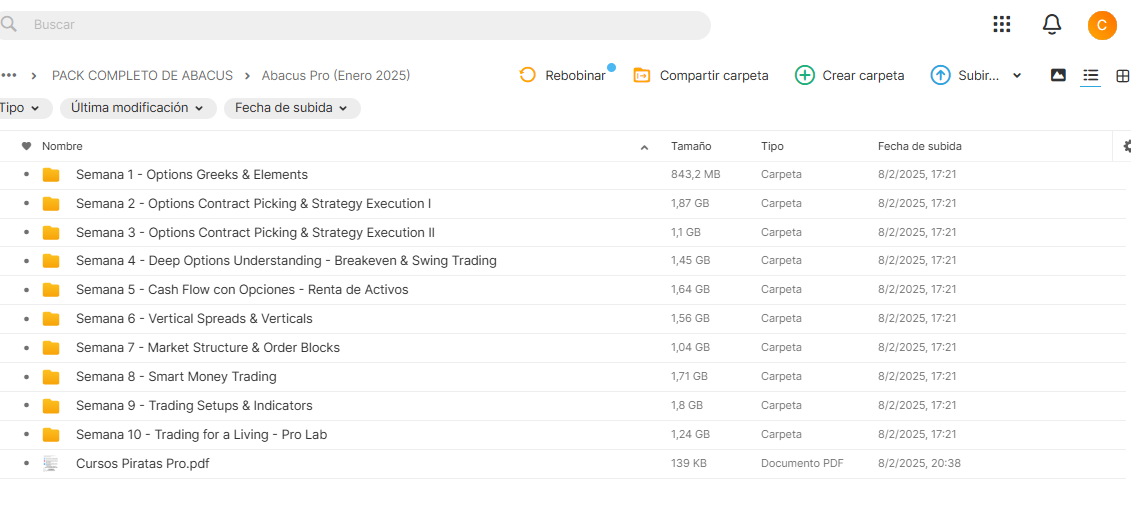Open the orange account avatar C
The height and width of the screenshot is (510, 1131).
1101,25
